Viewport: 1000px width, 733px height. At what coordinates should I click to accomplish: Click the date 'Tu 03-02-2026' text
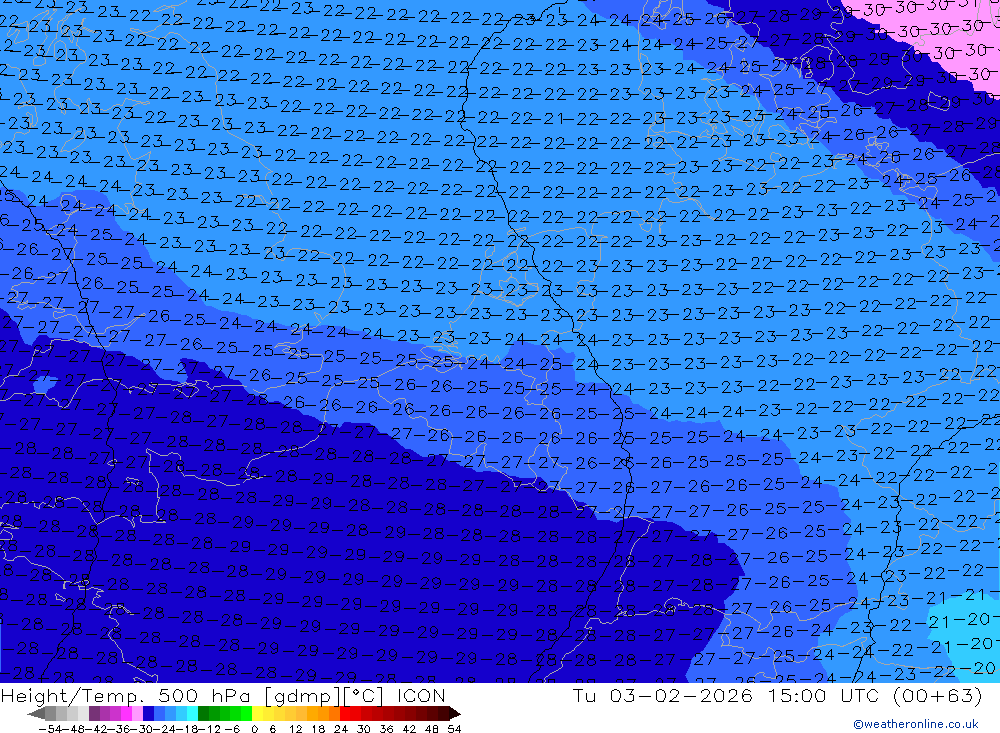click(x=662, y=695)
